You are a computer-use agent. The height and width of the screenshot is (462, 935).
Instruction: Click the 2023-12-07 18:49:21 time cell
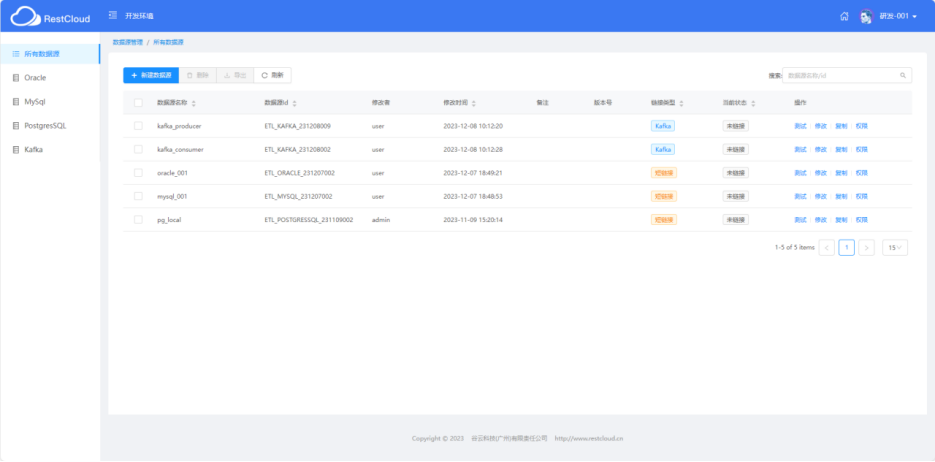(x=473, y=172)
